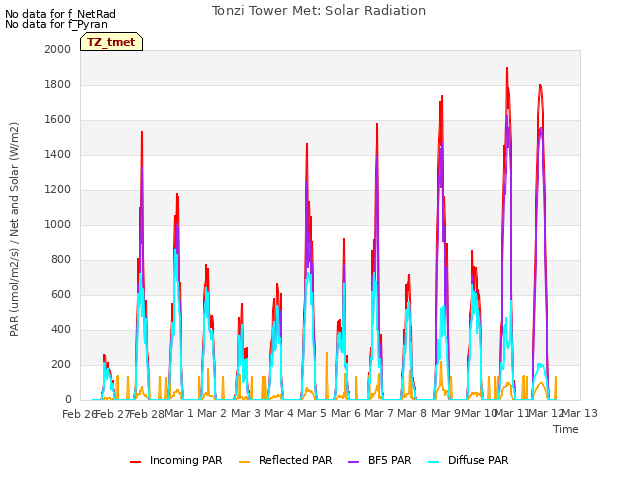Click the orange Reflected PAR legend swatch
Viewport: 640px width, 480px height.
coord(244,461)
